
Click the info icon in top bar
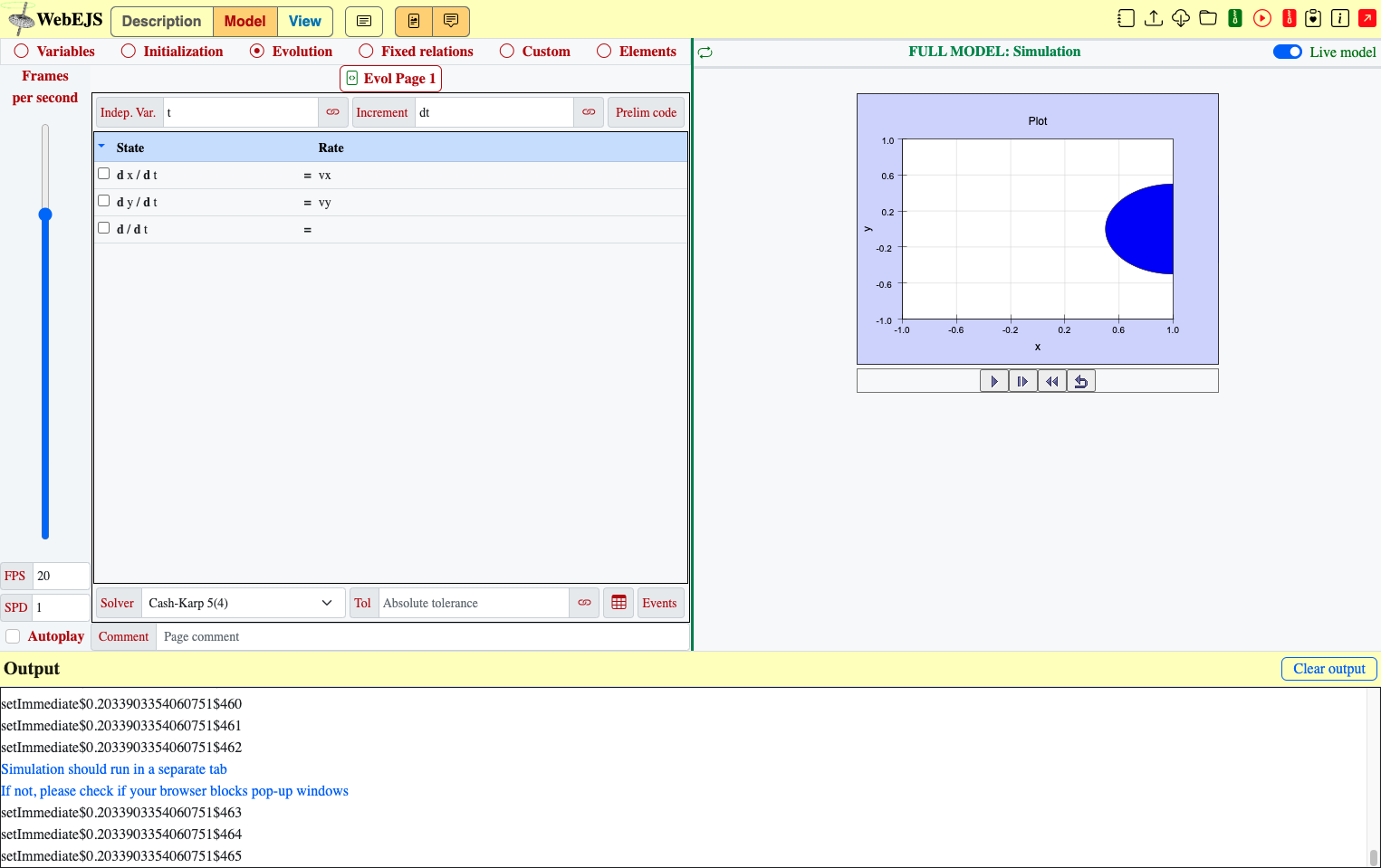point(1340,18)
